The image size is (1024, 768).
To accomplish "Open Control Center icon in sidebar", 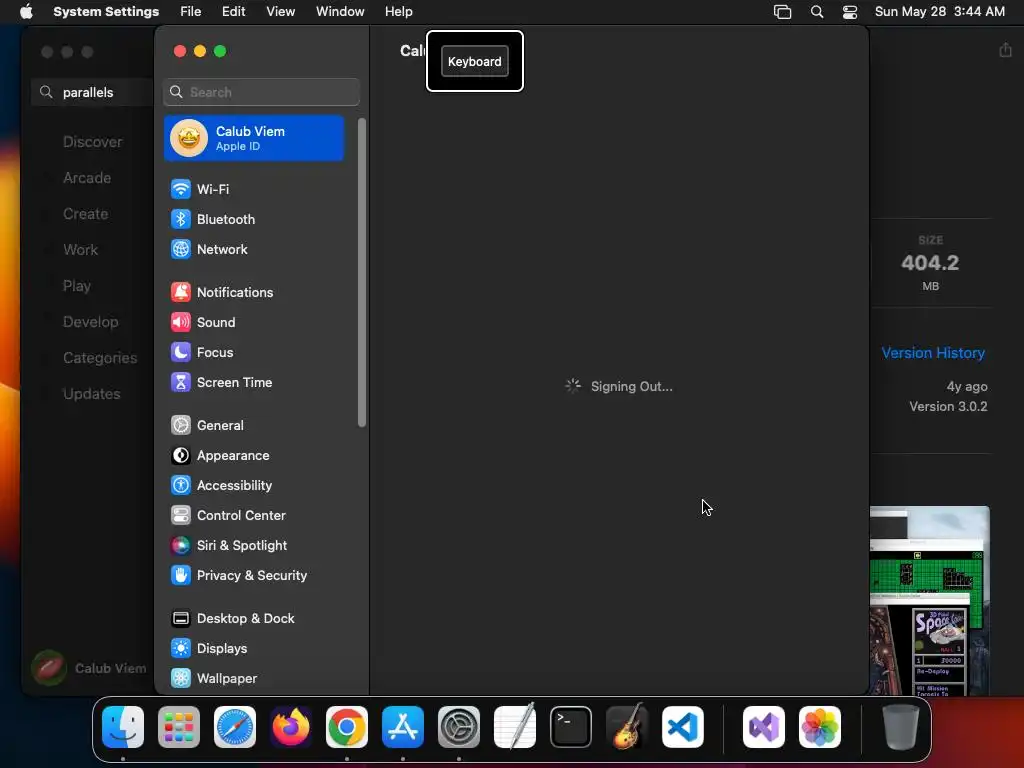I will (181, 516).
